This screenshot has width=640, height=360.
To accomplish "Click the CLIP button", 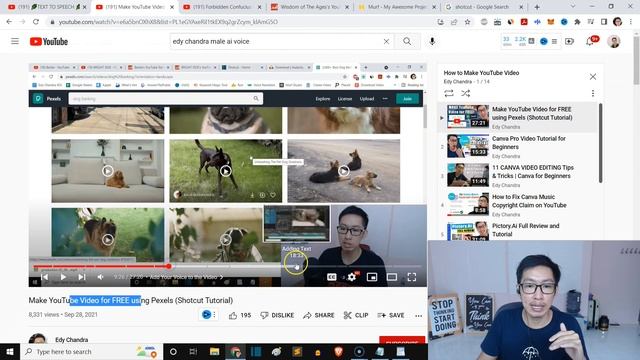I will click(x=356, y=315).
